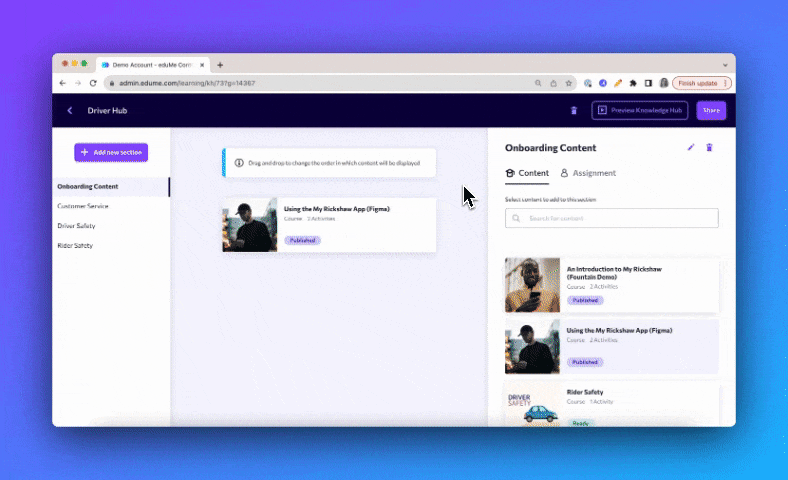Click the trash icon in the top header

click(573, 111)
